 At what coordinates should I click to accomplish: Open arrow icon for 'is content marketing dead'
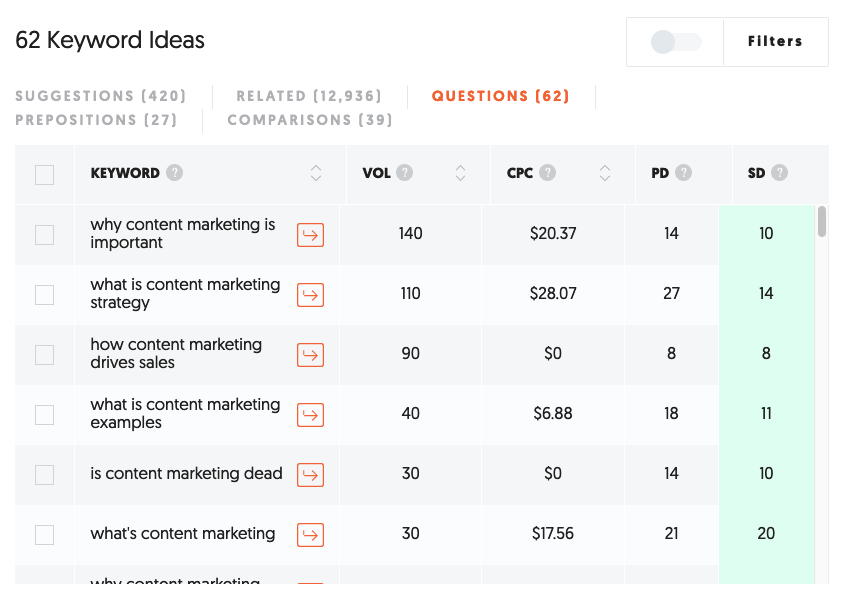[x=311, y=475]
